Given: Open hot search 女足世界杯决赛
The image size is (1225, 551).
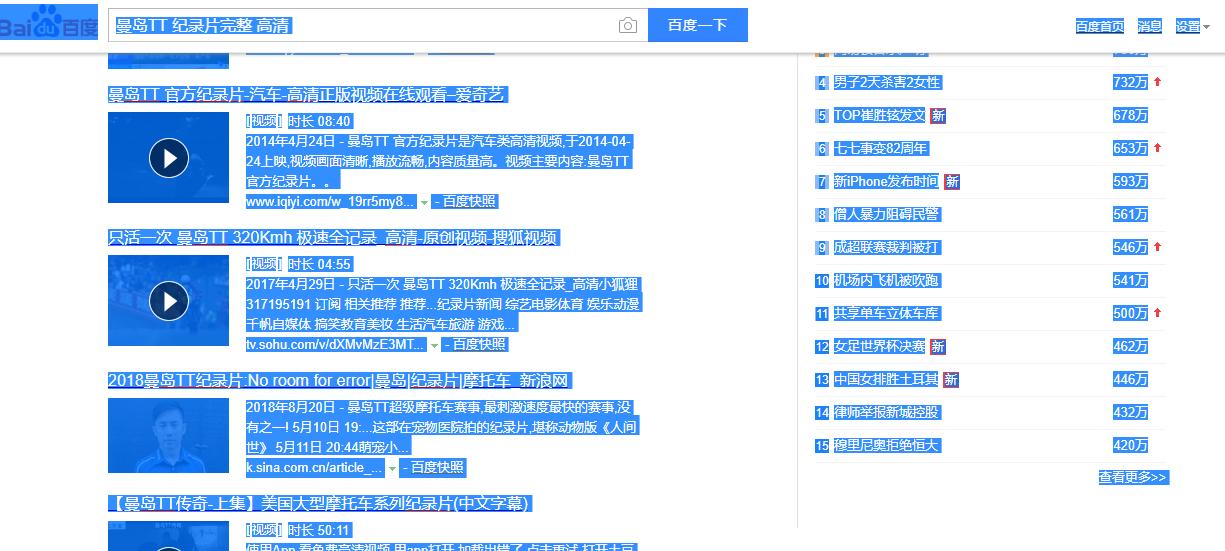Looking at the screenshot, I should click(880, 346).
